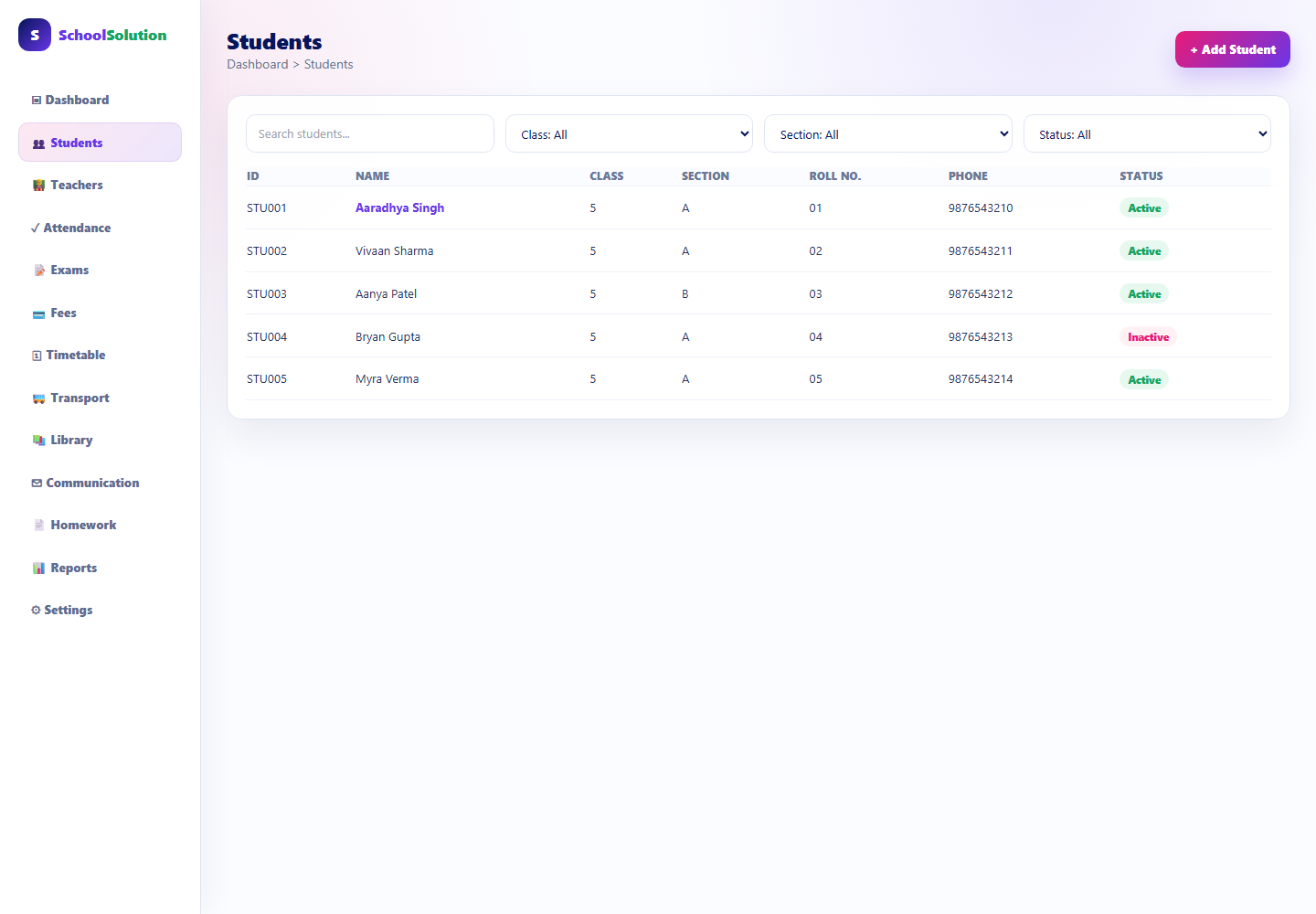
Task: Click the NAME column header
Action: [x=372, y=176]
